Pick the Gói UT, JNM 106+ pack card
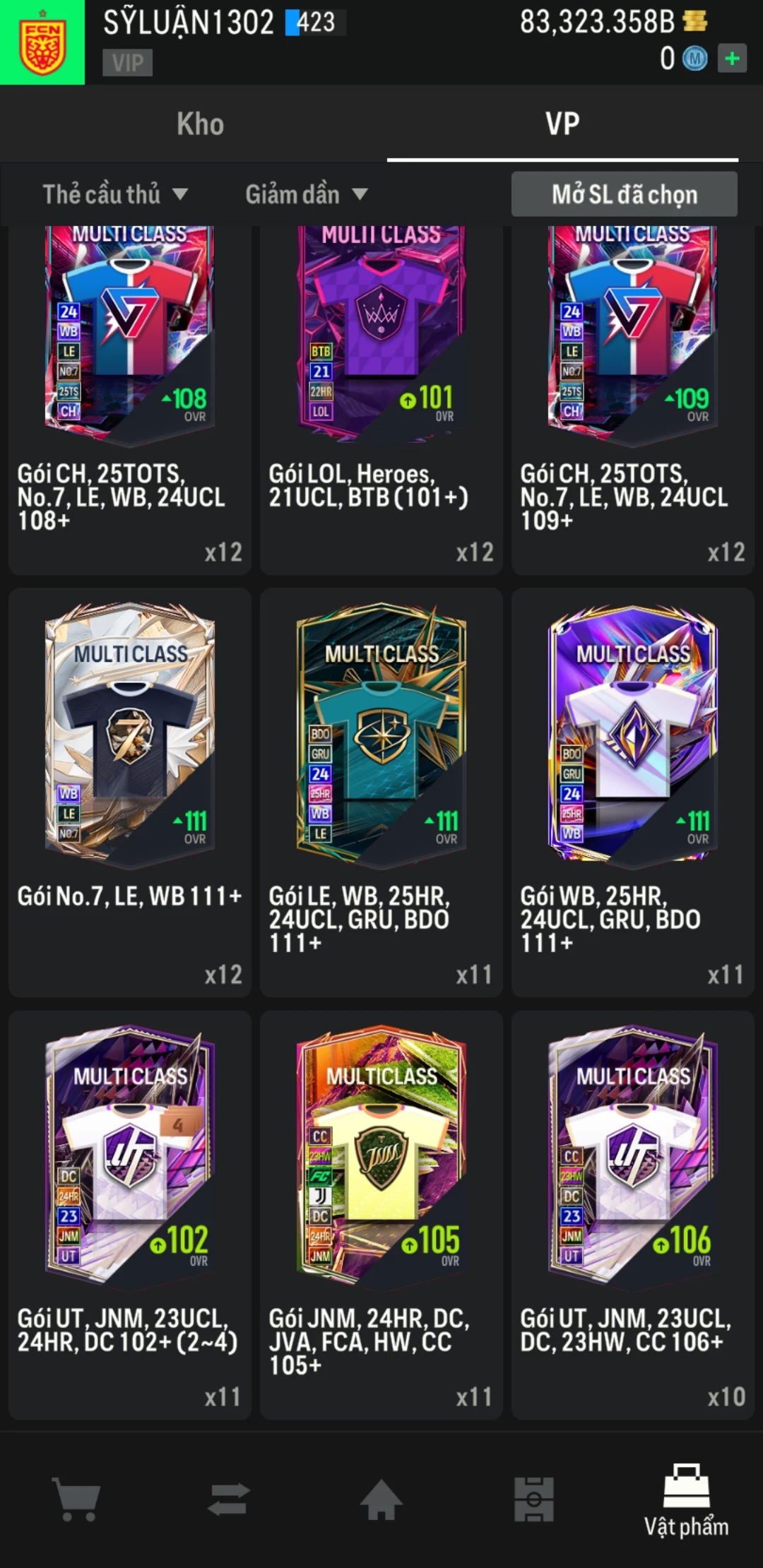Screen dimensions: 763x1568 click(633, 1215)
